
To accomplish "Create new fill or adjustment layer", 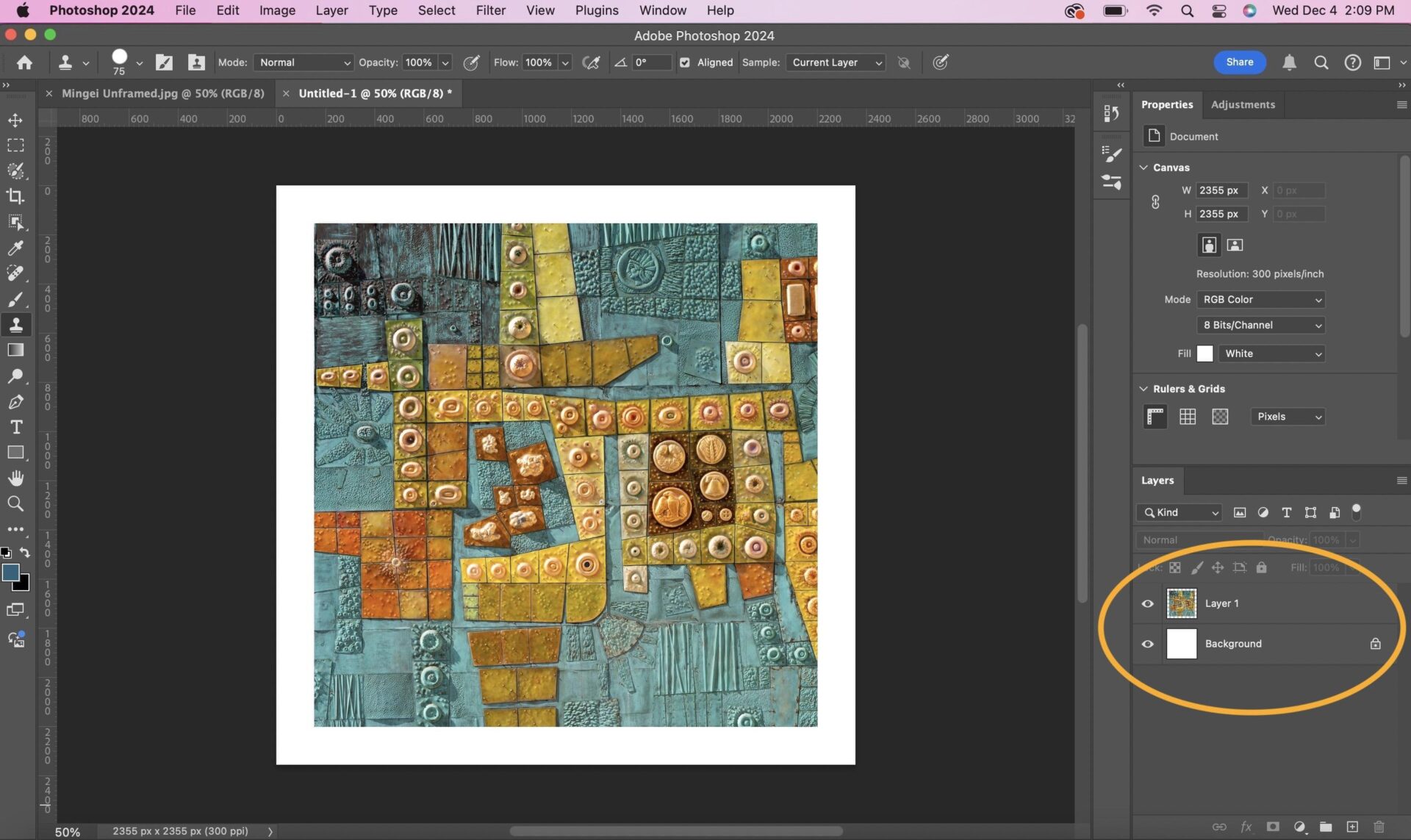I will (x=1299, y=827).
